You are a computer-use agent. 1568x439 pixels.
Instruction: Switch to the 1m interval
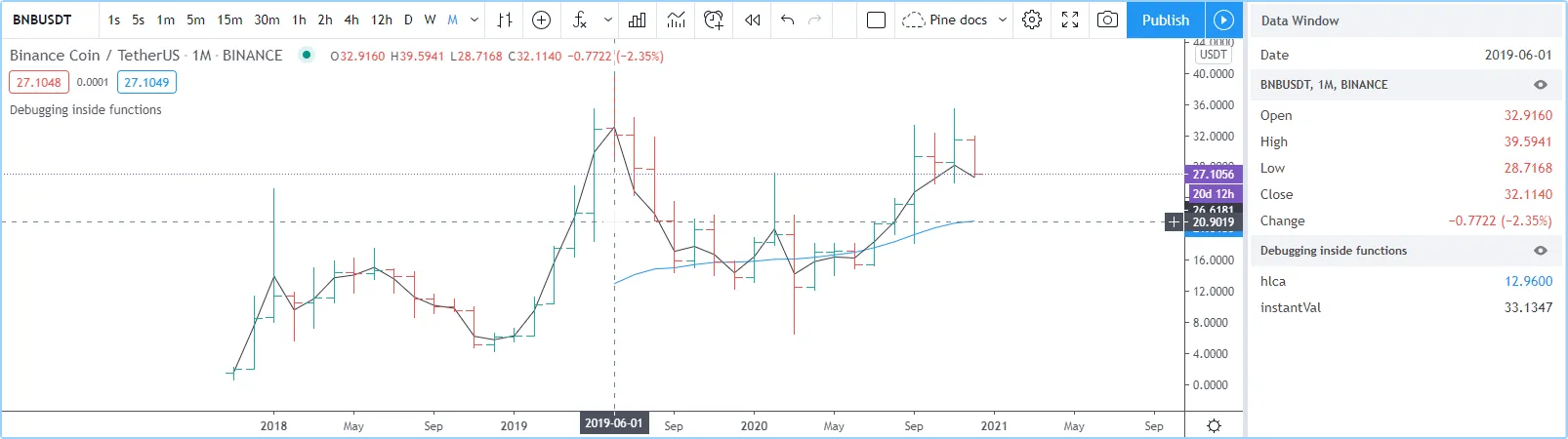pos(166,20)
